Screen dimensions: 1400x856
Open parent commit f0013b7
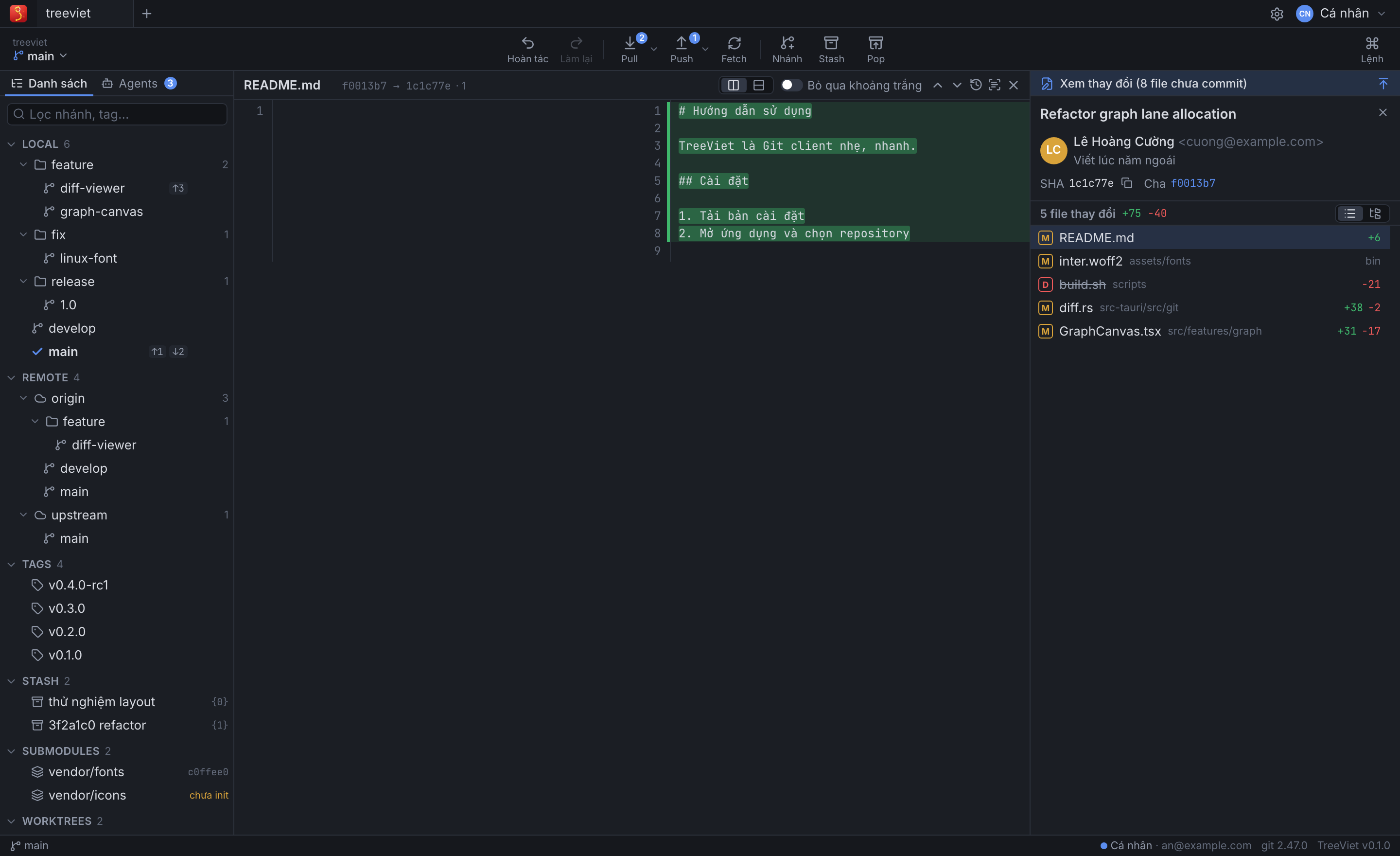click(1192, 183)
